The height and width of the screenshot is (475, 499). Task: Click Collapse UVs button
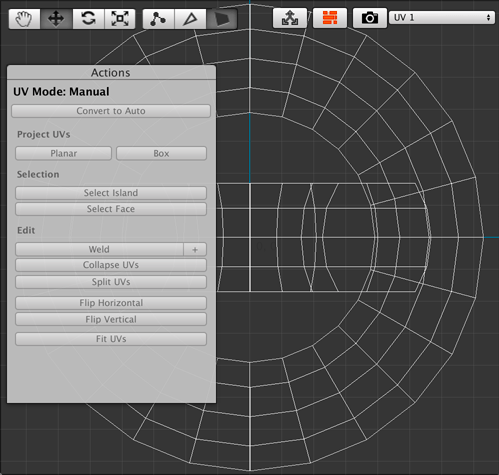111,265
